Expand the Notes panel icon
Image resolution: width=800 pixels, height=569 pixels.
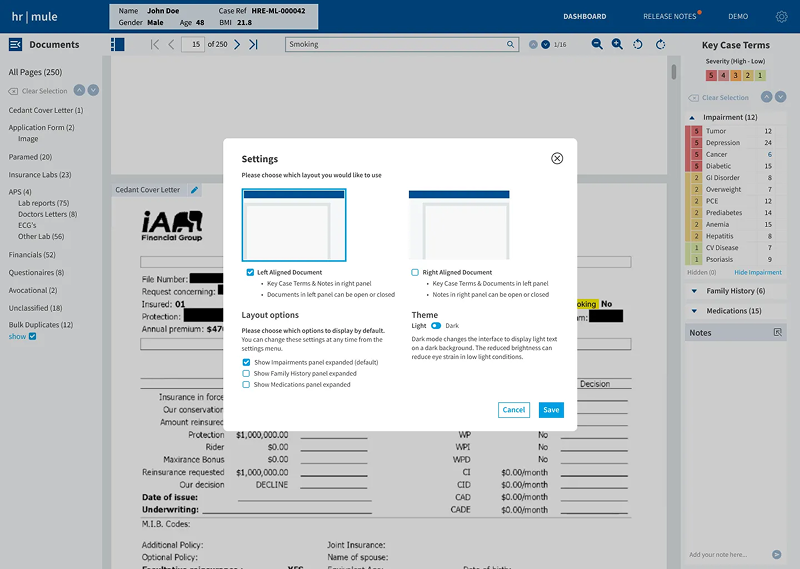pyautogui.click(x=778, y=332)
